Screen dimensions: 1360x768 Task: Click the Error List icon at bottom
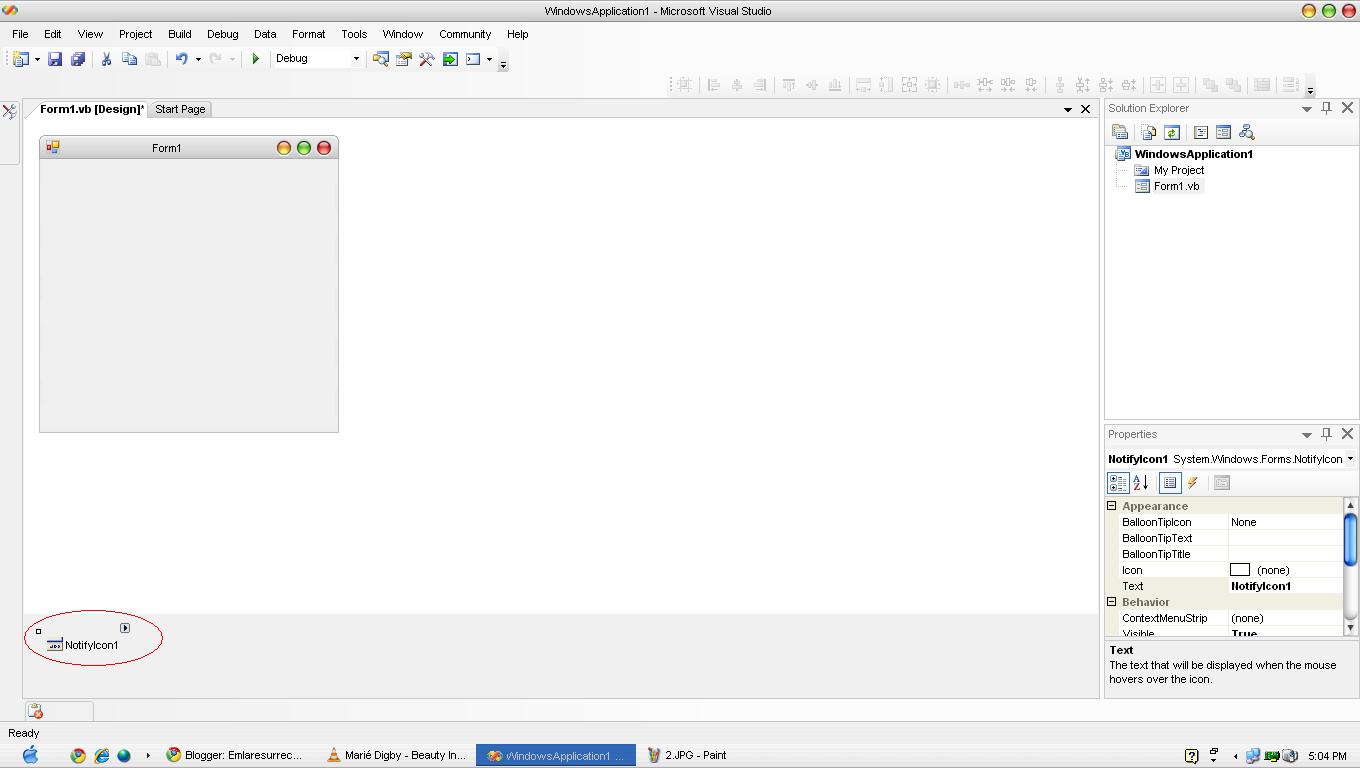36,711
